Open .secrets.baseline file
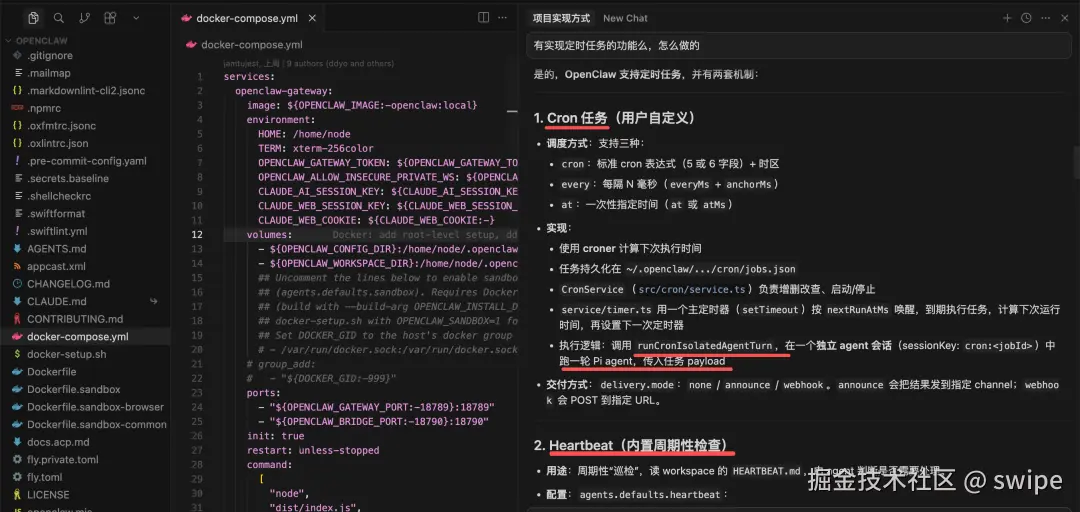Viewport: 1080px width, 512px height. click(68, 178)
